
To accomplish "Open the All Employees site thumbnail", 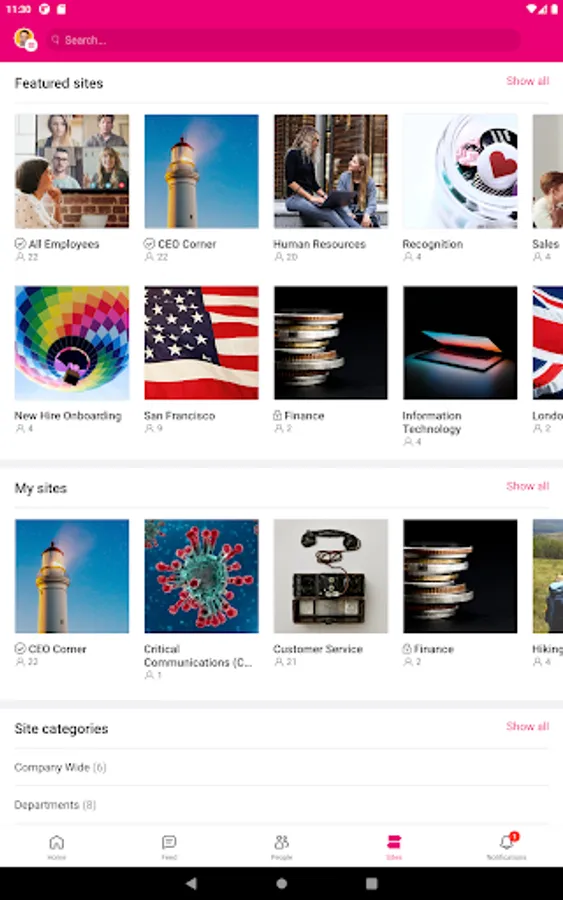I will [72, 171].
